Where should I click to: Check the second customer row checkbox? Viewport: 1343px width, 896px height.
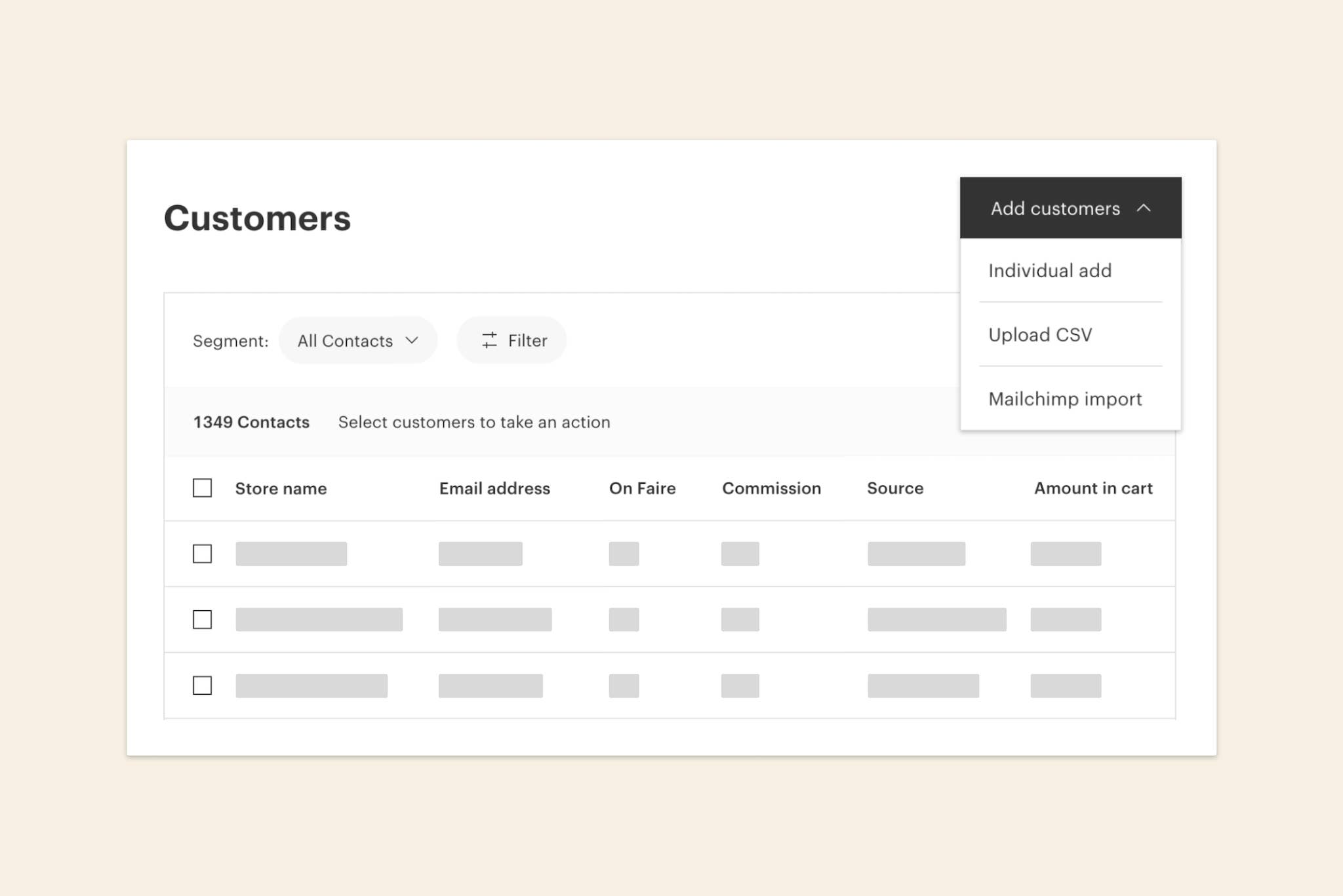202,619
